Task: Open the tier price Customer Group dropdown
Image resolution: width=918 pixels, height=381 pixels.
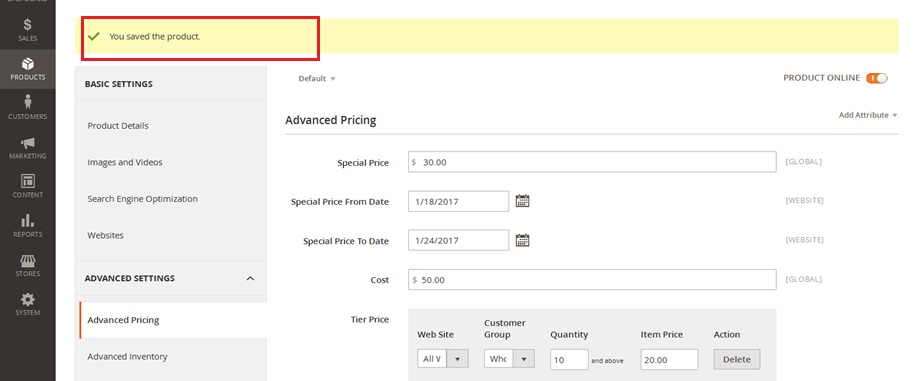Action: pos(509,359)
